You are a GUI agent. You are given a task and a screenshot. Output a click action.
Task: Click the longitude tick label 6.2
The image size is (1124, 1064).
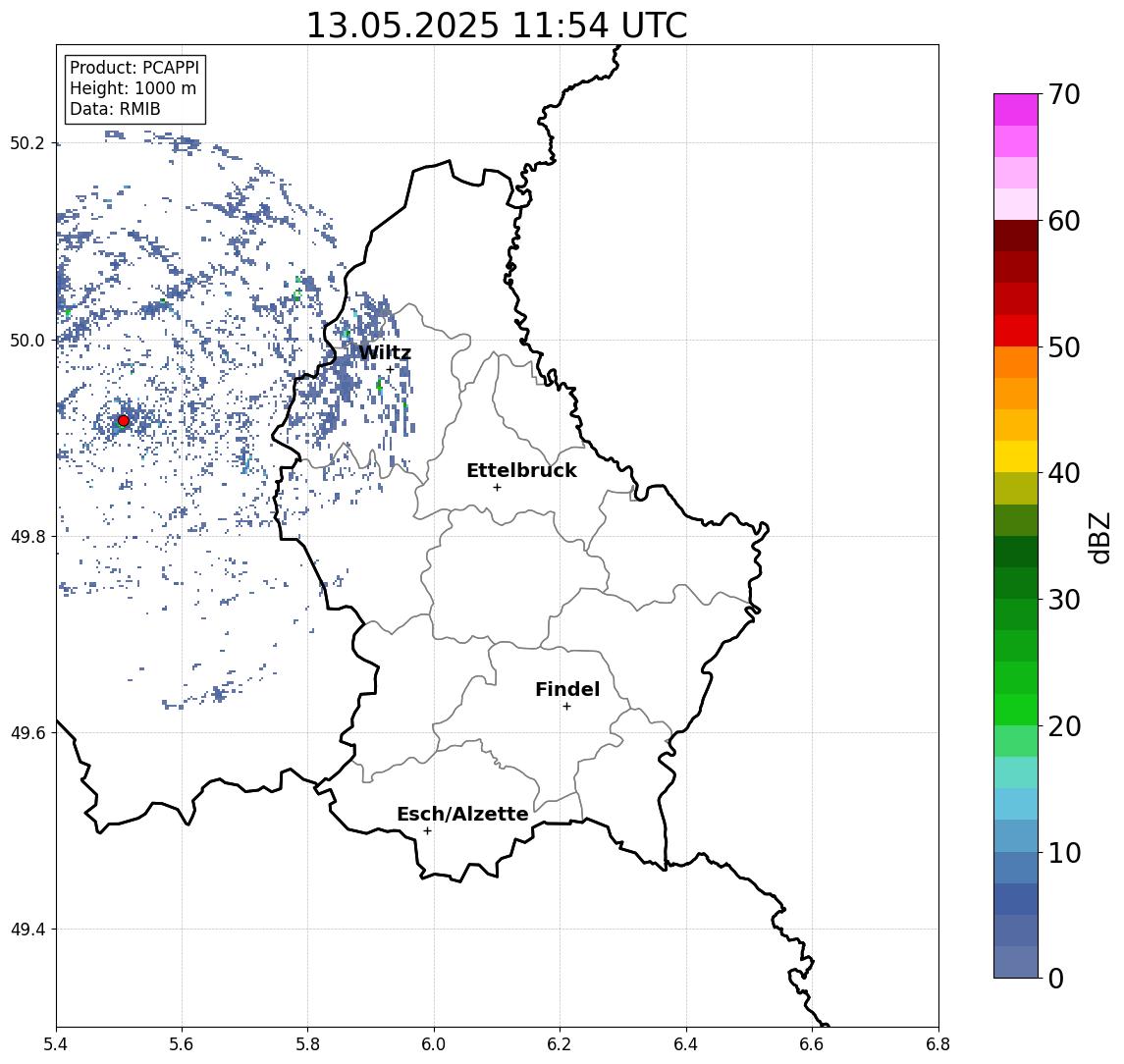560,1044
